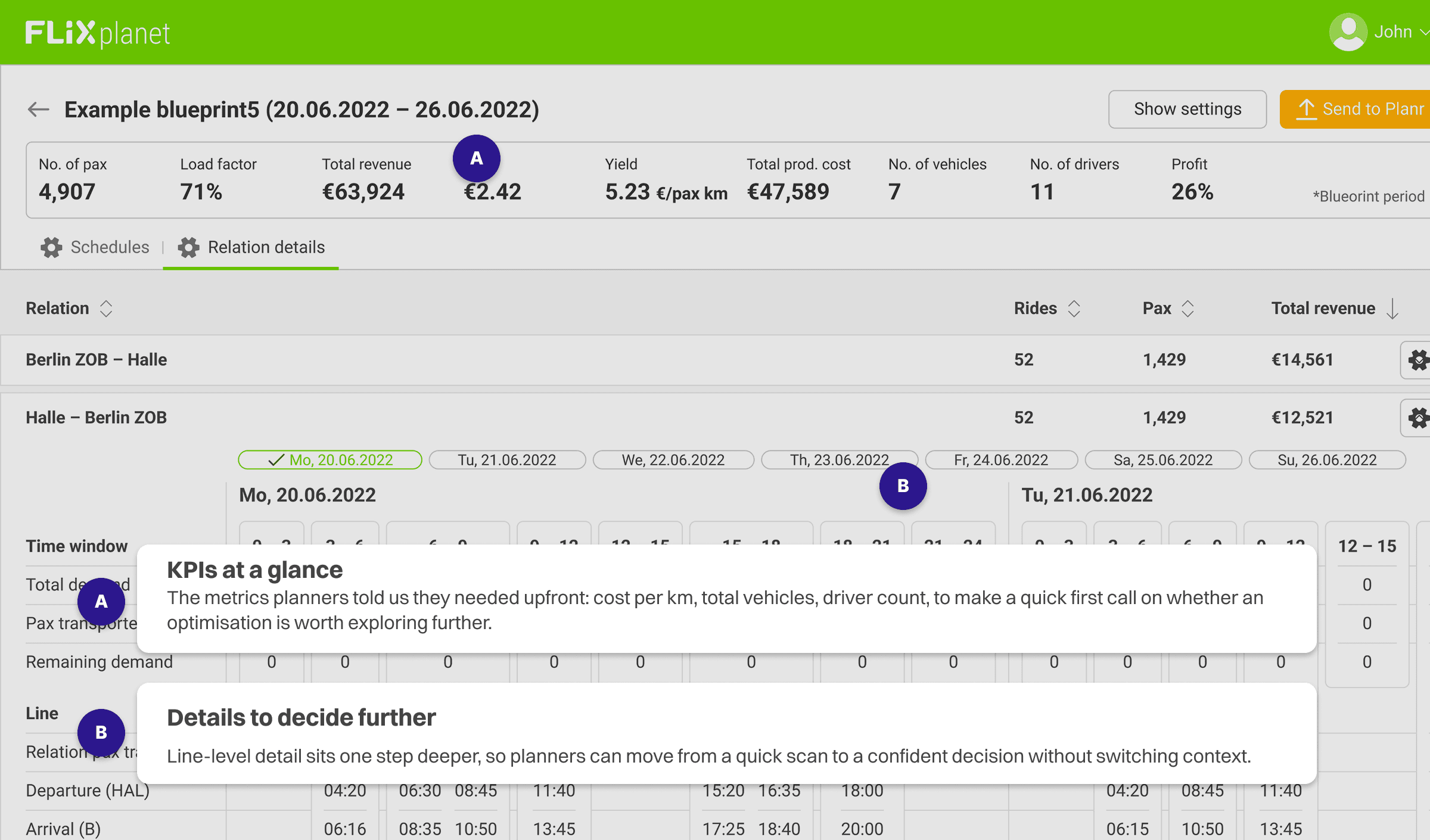Sort by Total revenue descending arrow
This screenshot has height=840, width=1430.
[x=1392, y=309]
